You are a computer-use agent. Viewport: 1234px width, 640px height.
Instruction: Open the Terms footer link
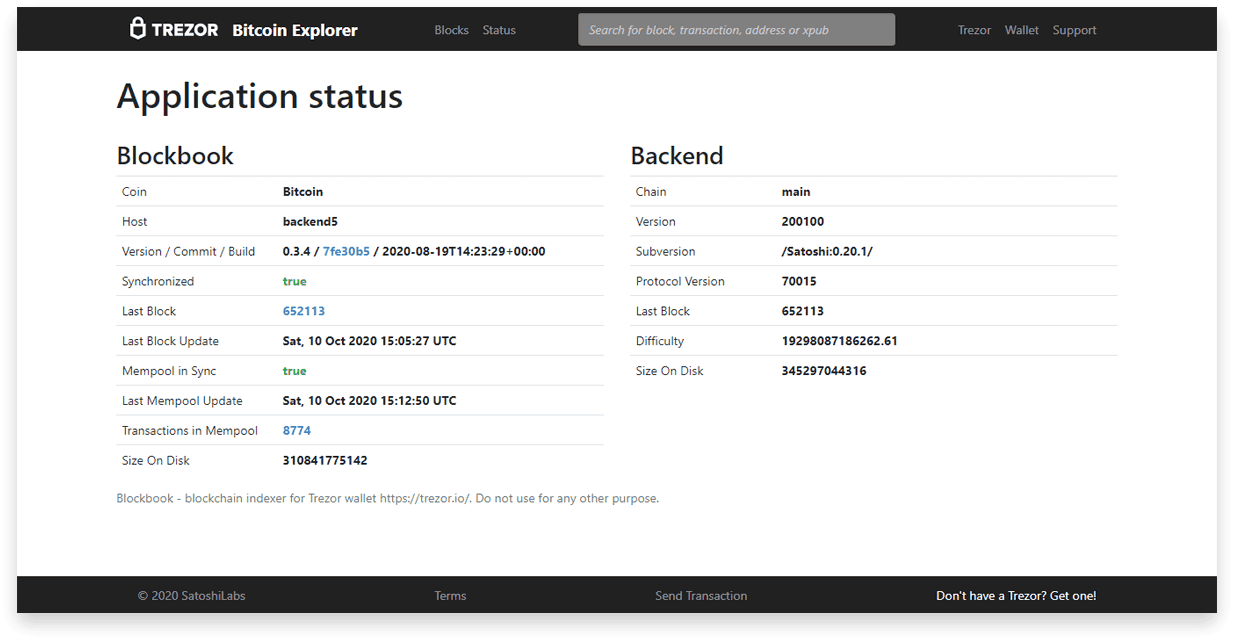(x=450, y=596)
